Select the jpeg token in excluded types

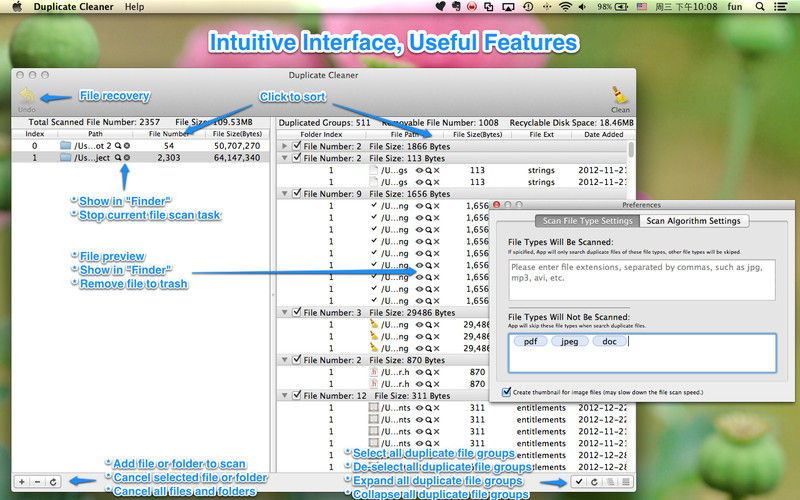point(569,341)
